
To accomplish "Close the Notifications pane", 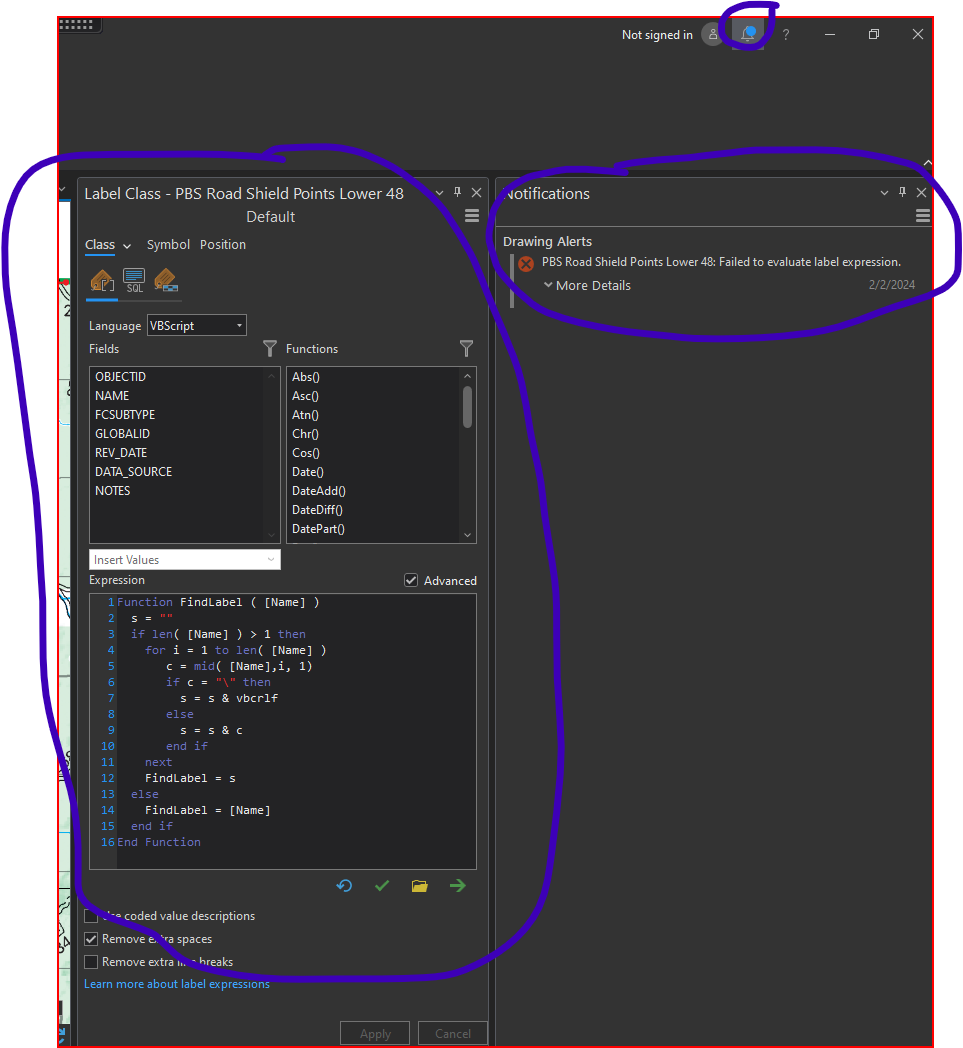I will coord(922,192).
